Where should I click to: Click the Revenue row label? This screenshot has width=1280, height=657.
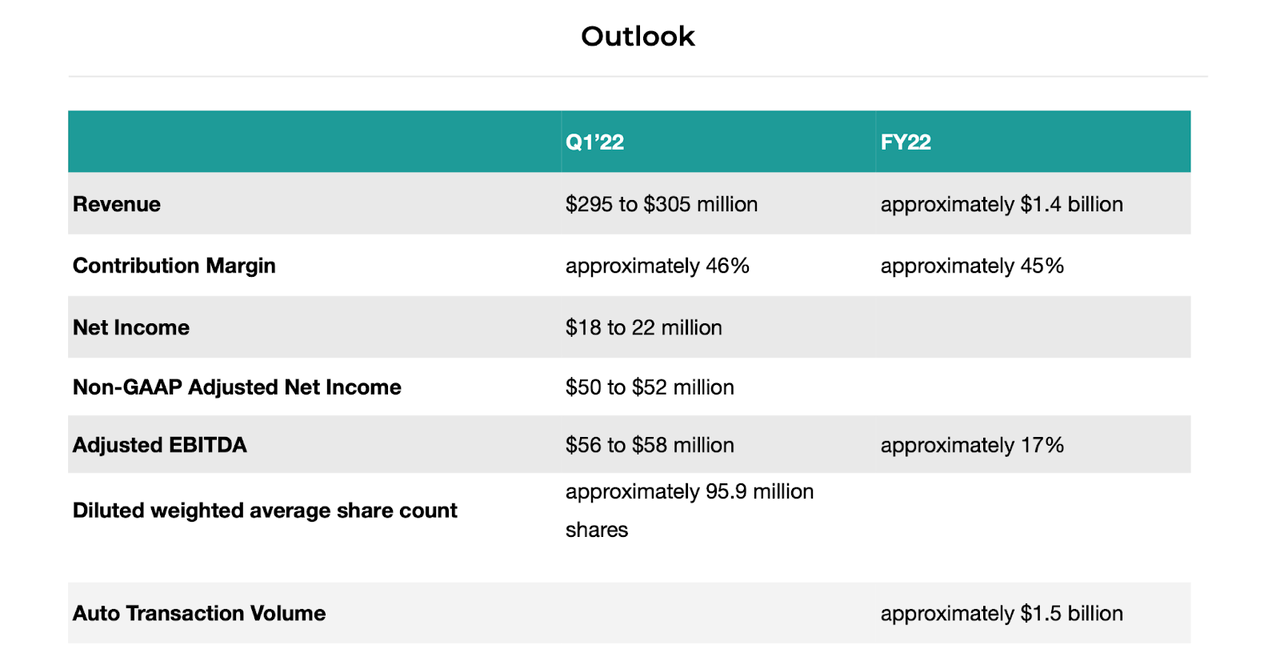(117, 204)
